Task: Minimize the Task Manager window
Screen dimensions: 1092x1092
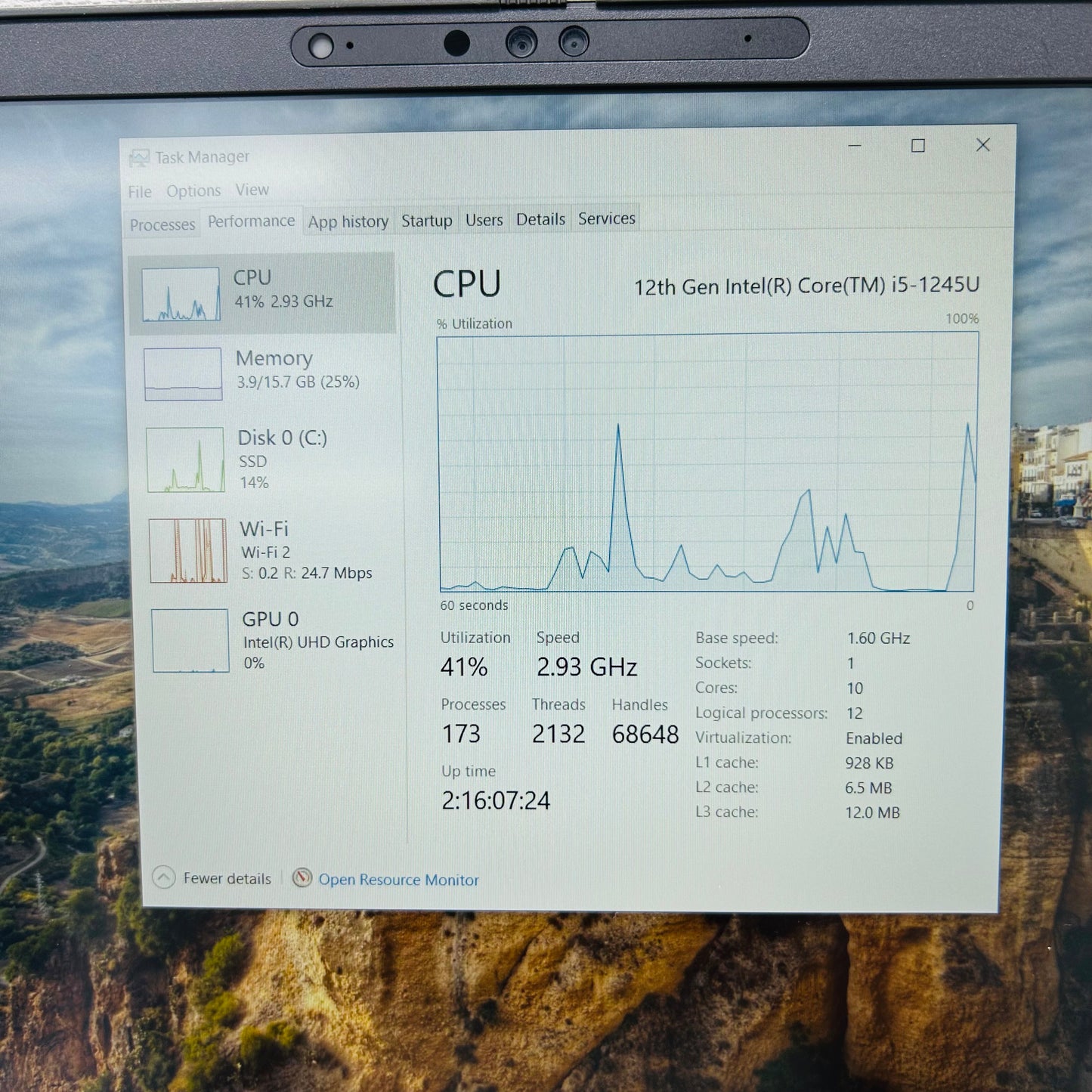Action: (855, 146)
